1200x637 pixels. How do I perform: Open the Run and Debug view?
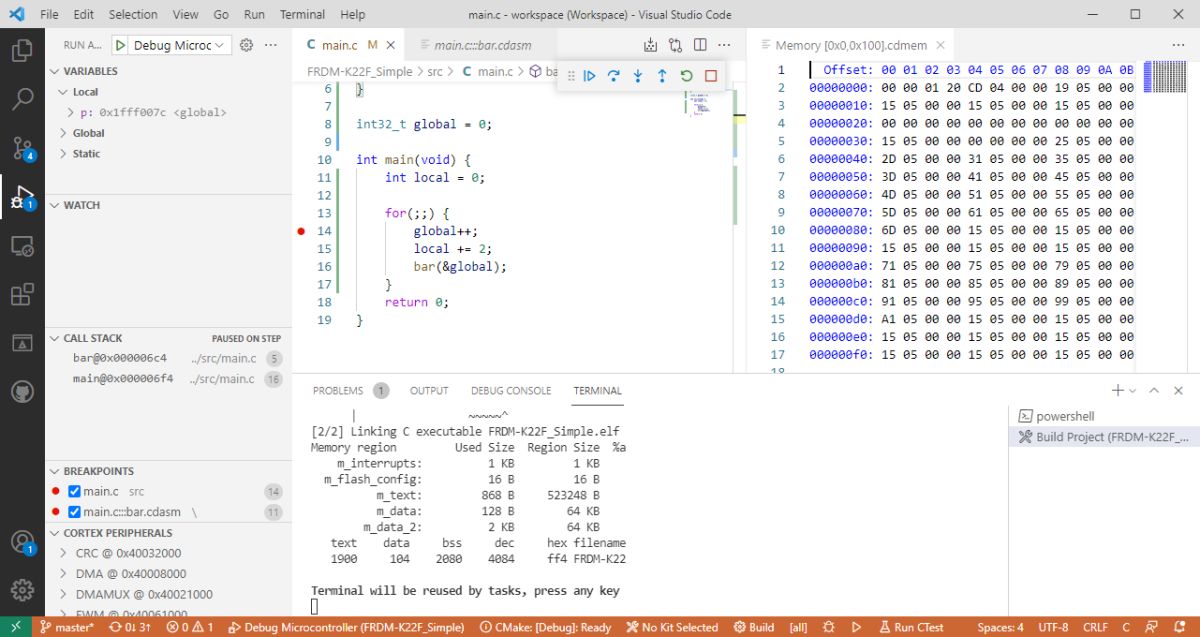[x=22, y=196]
